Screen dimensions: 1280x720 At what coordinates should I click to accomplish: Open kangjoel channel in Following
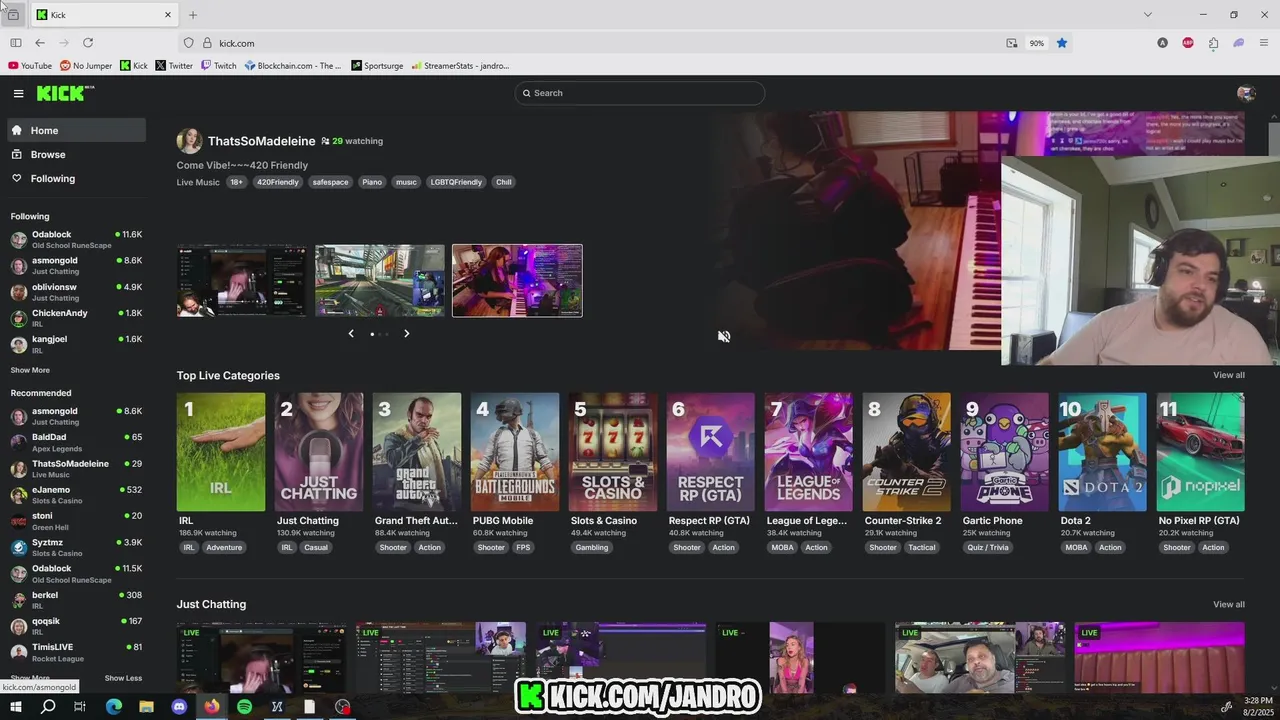pyautogui.click(x=77, y=344)
